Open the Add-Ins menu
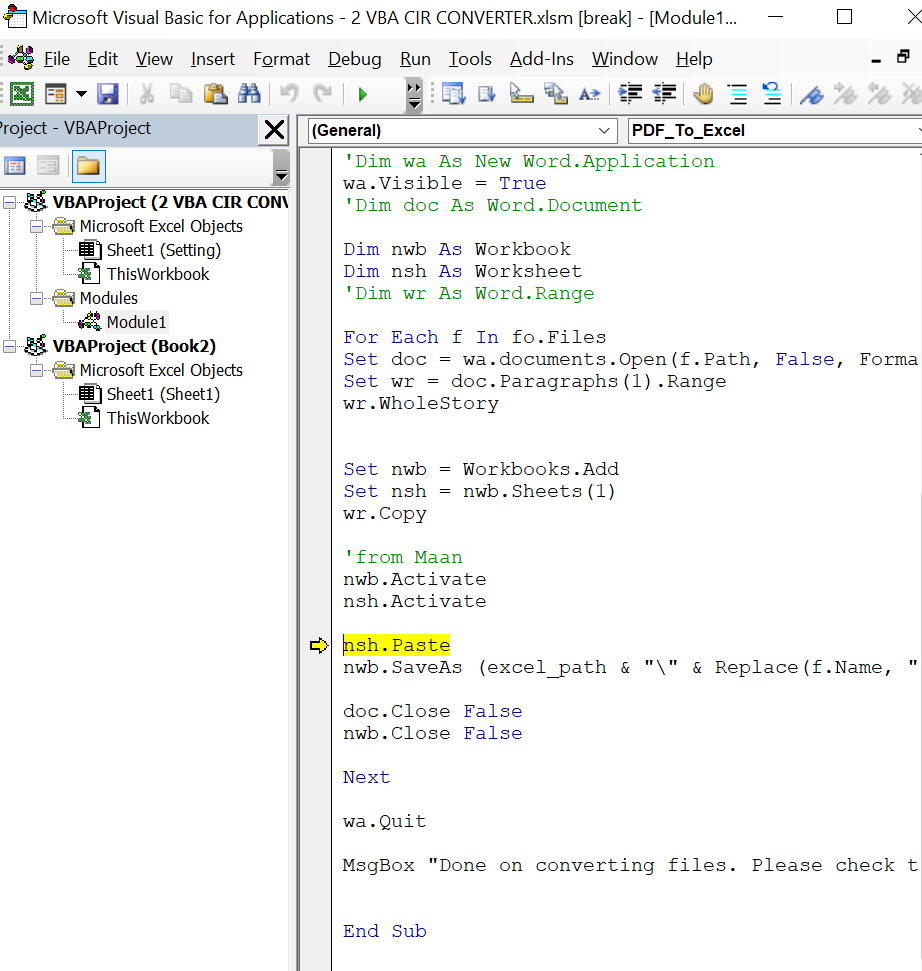Viewport: 922px width, 971px height. pyautogui.click(x=541, y=59)
